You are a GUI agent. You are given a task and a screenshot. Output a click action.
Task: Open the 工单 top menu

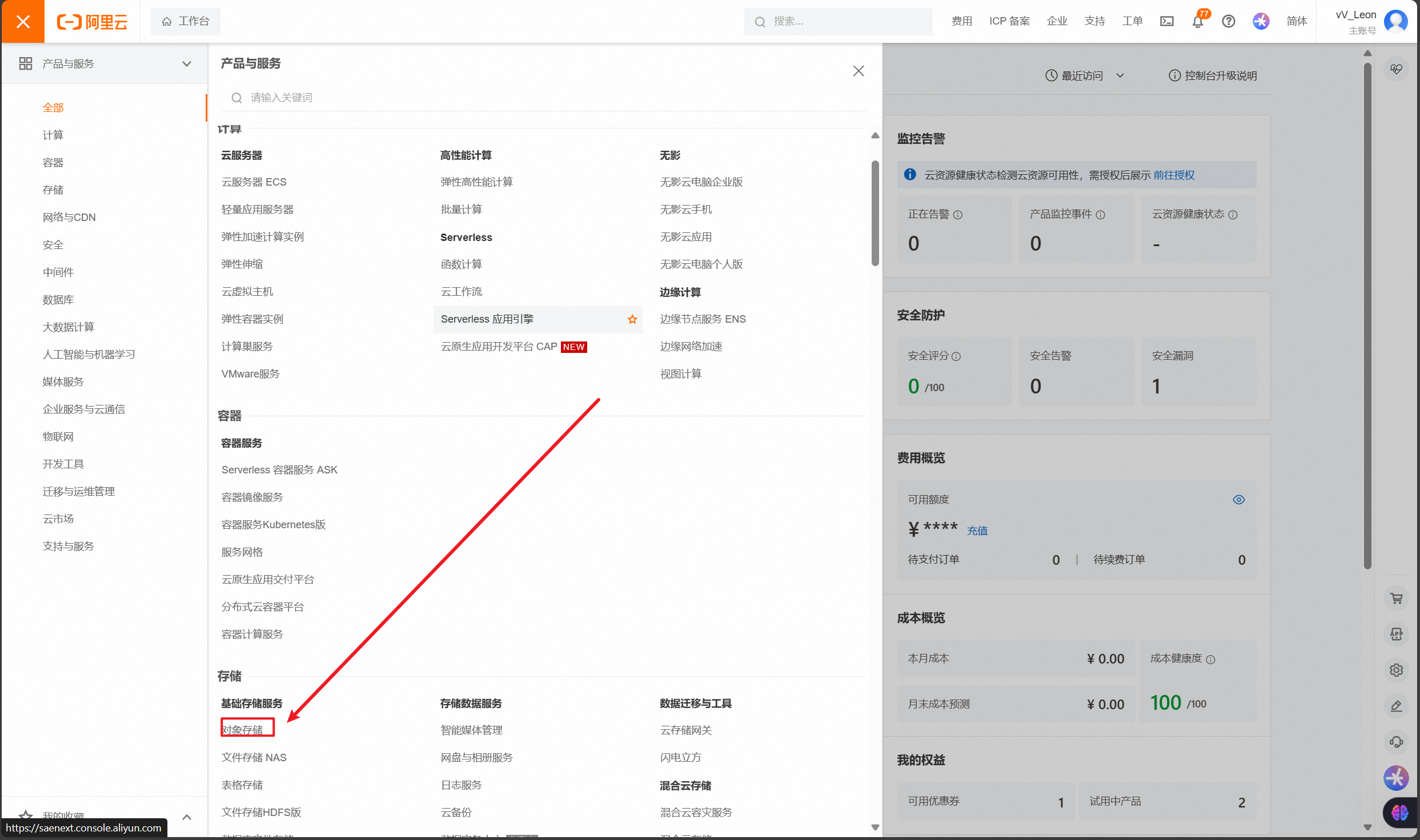1132,21
